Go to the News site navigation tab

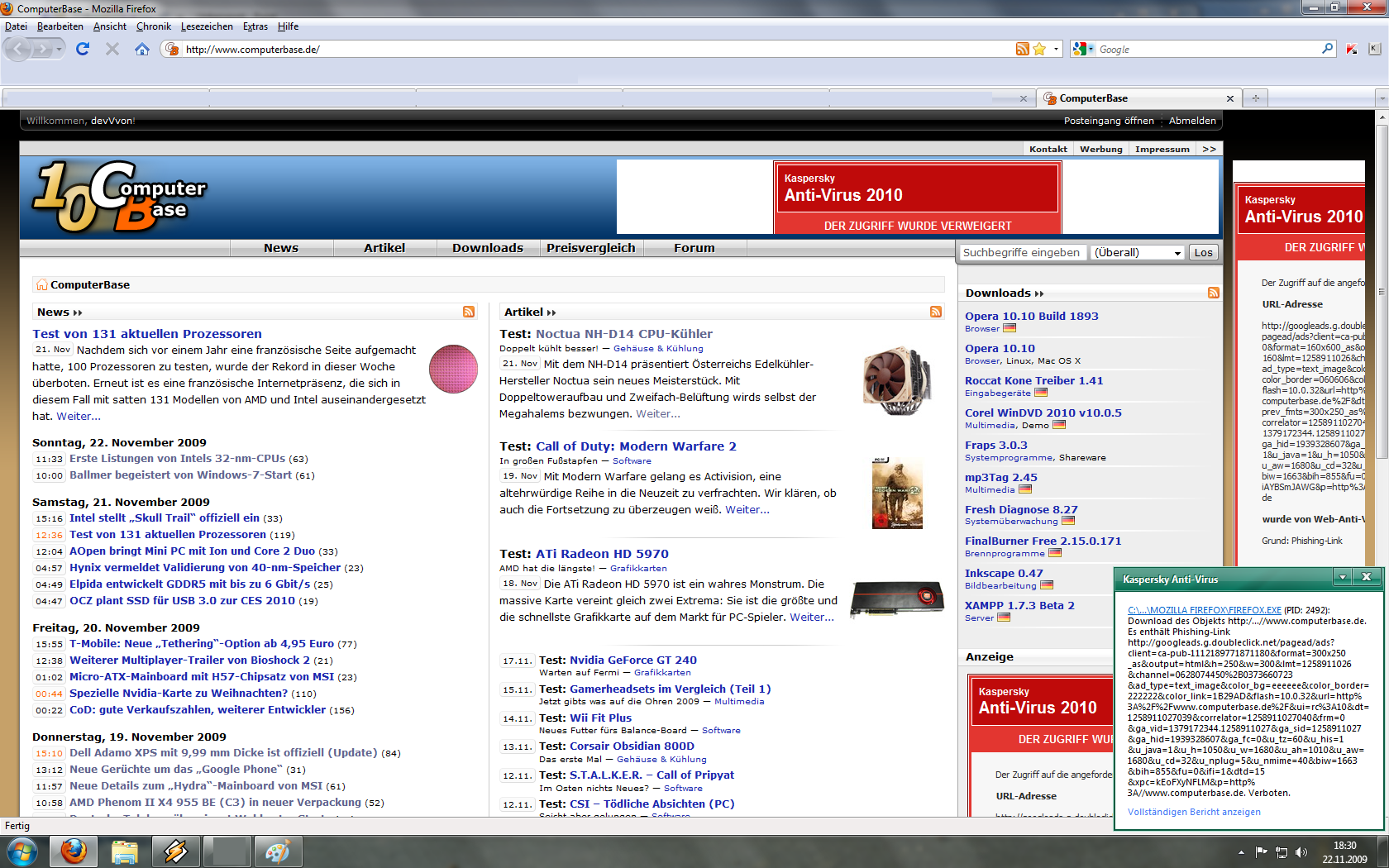[281, 248]
